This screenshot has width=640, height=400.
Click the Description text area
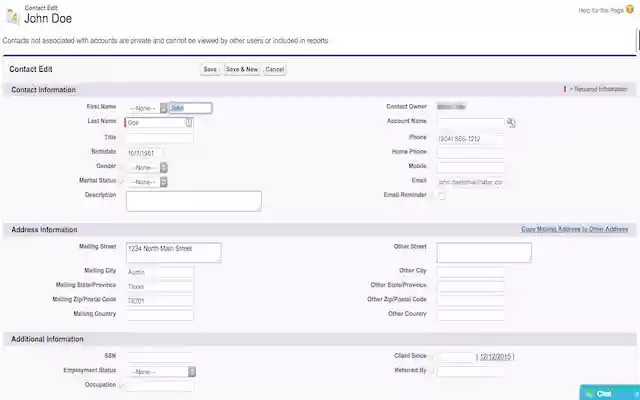coord(194,201)
